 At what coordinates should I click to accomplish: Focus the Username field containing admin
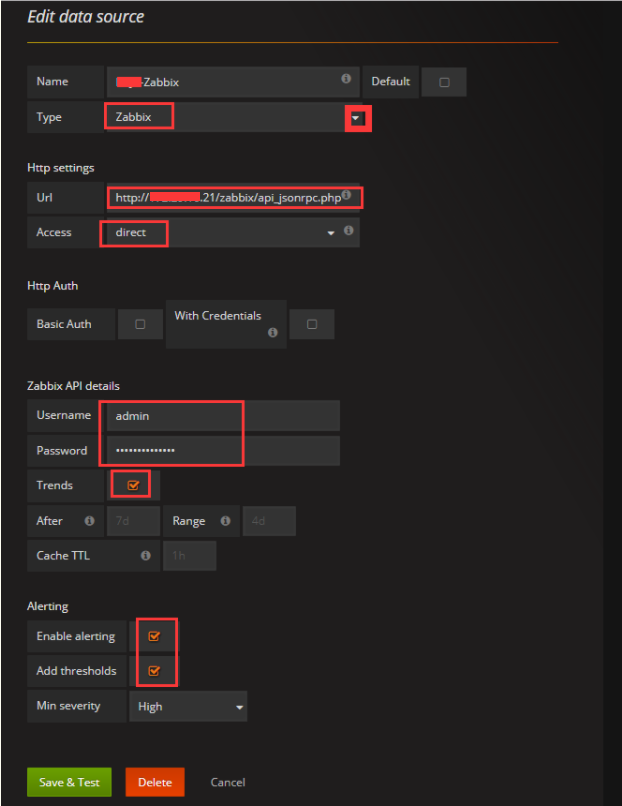click(x=223, y=415)
